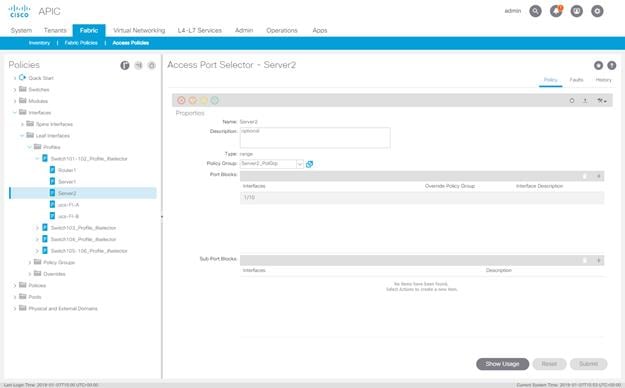Click the Switches folder icon
This screenshot has width=625, height=388.
23,89
